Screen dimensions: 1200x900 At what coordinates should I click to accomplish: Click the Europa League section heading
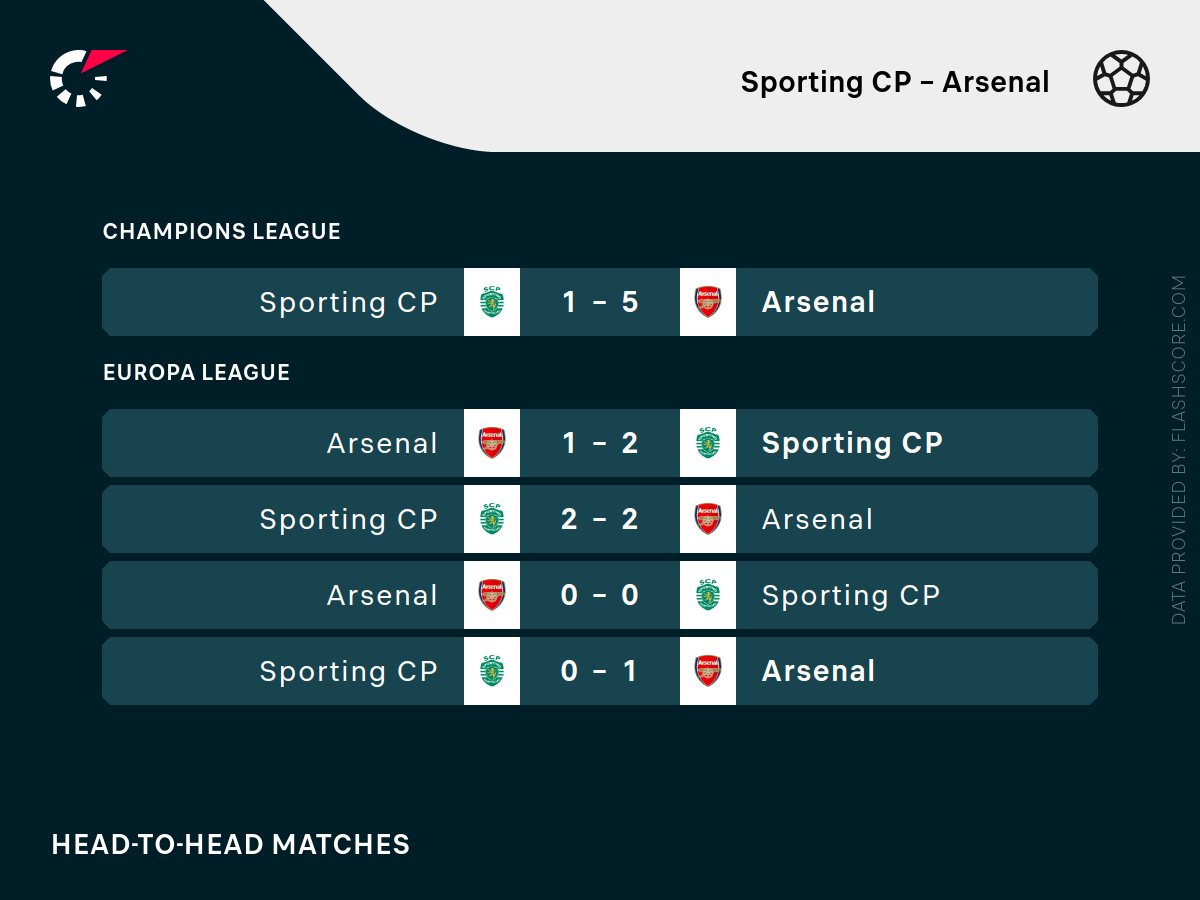click(197, 373)
